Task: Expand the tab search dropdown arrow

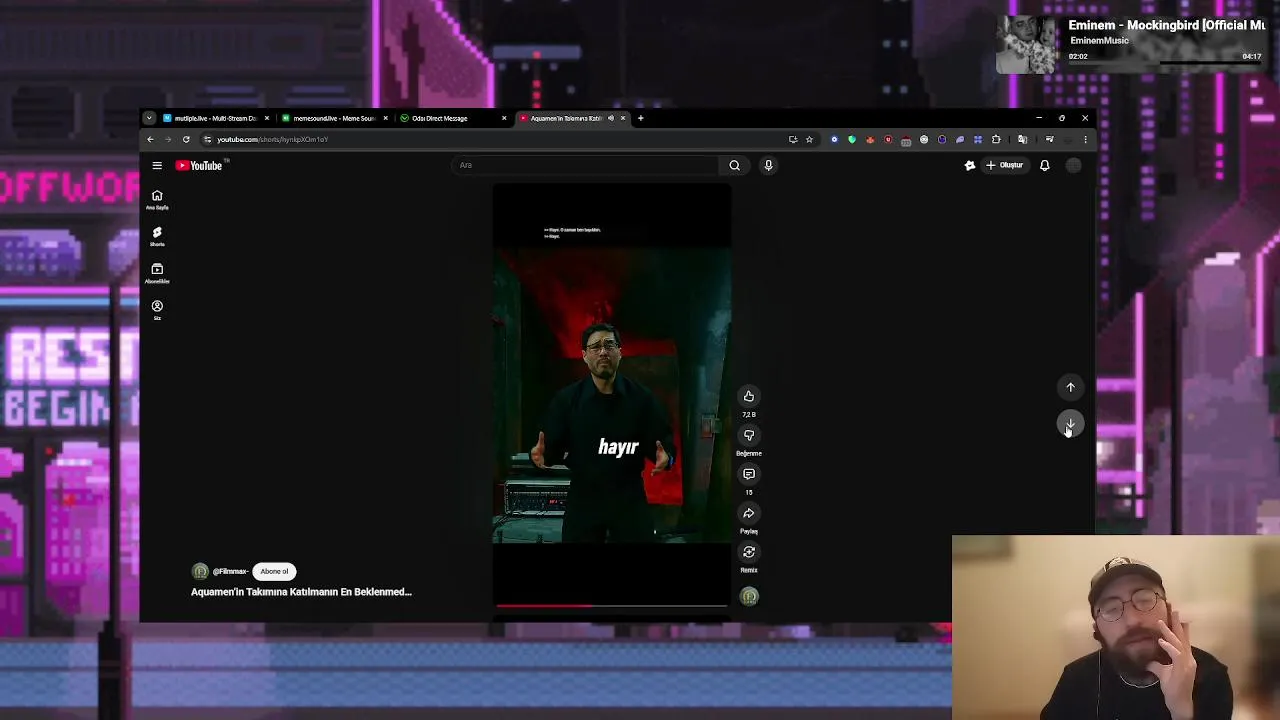Action: 149,118
